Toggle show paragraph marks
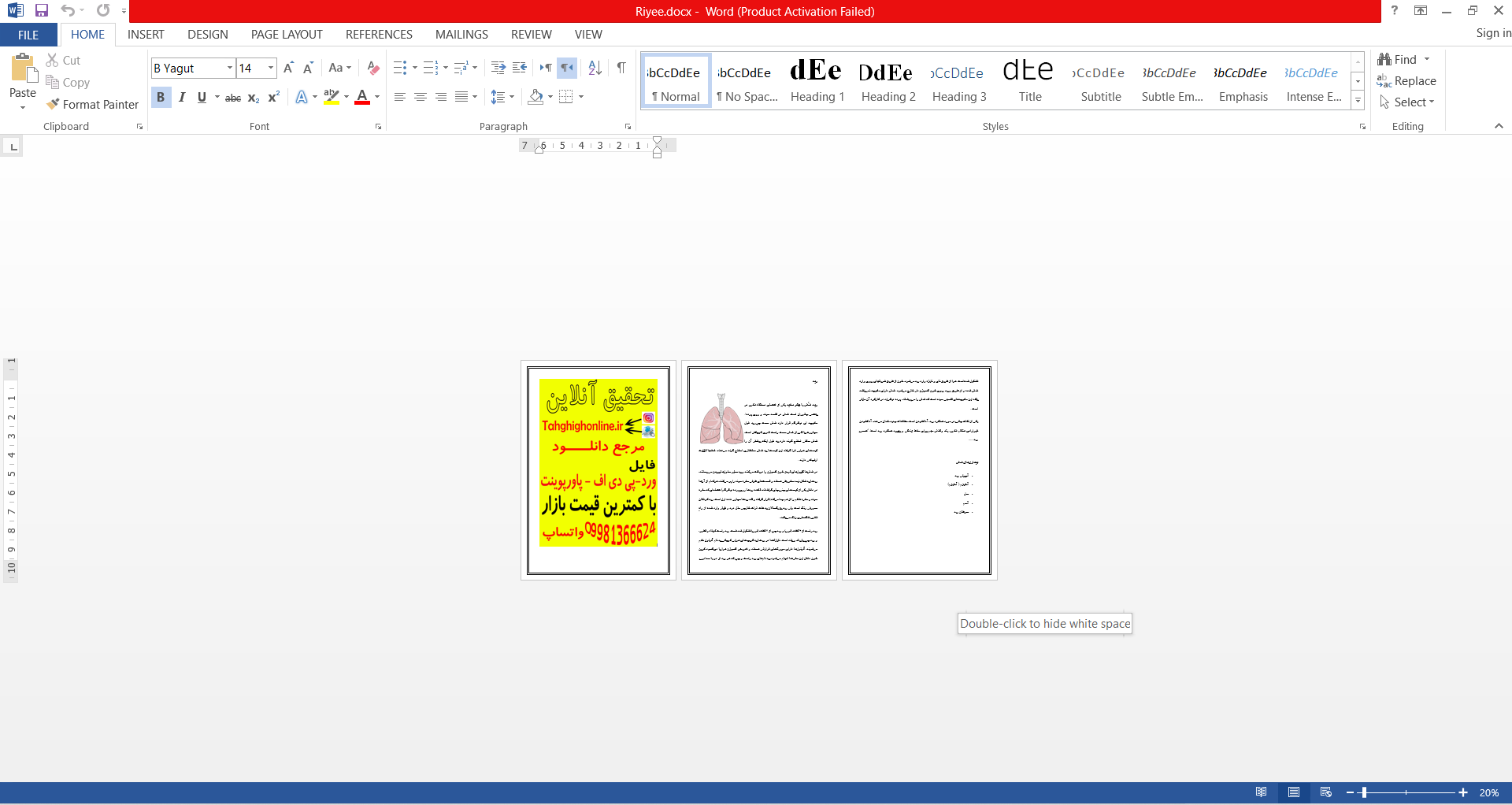This screenshot has width=1512, height=805. pyautogui.click(x=621, y=68)
